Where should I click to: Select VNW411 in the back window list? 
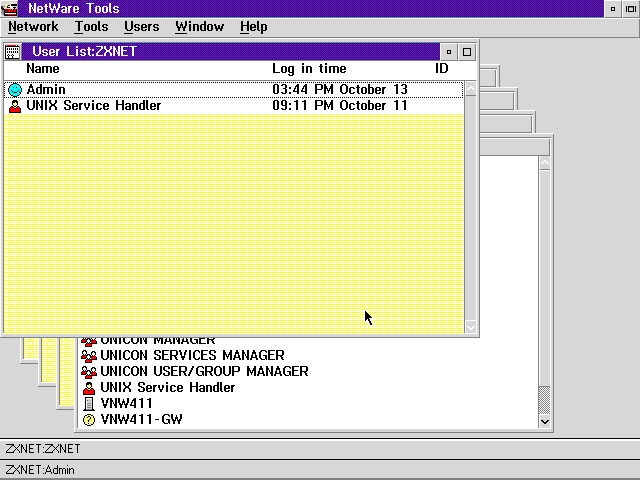pos(127,403)
